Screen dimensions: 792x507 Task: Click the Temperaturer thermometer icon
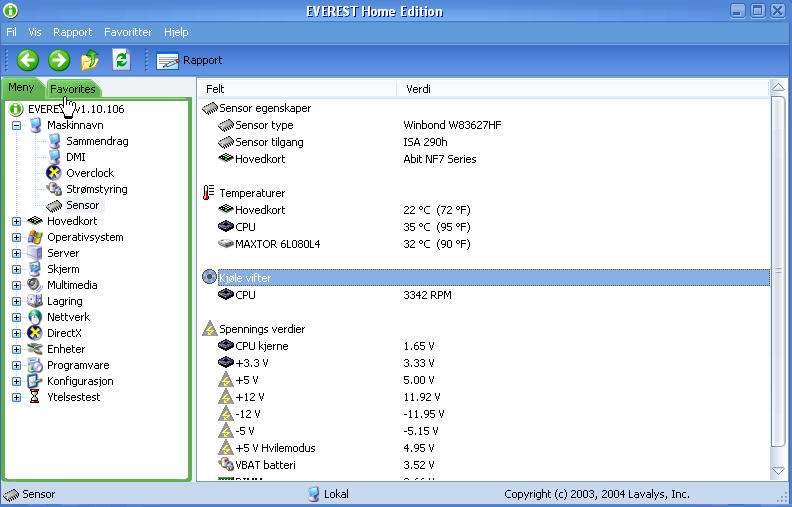pyautogui.click(x=209, y=192)
